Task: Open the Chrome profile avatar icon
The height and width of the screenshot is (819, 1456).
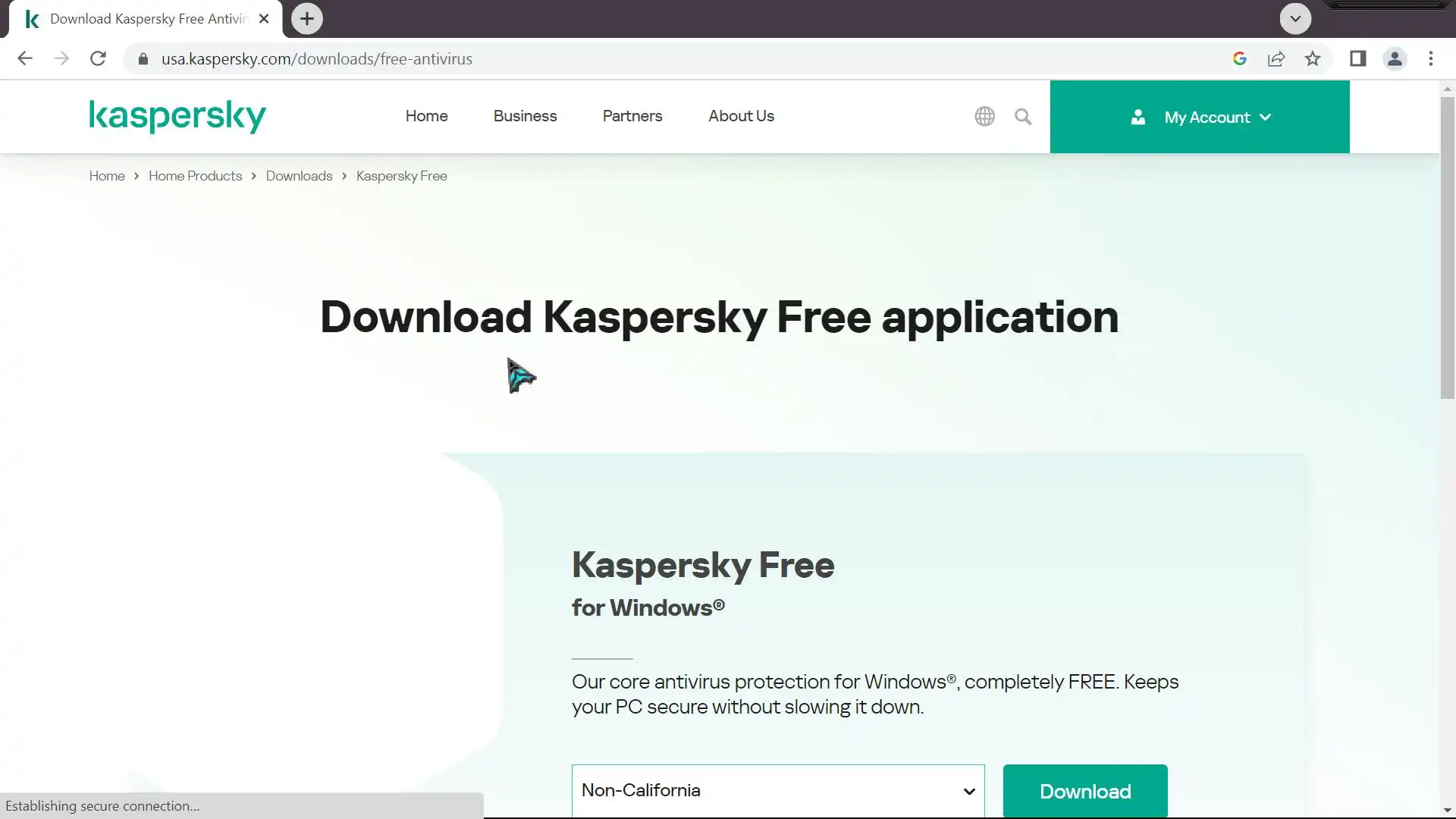Action: tap(1395, 58)
